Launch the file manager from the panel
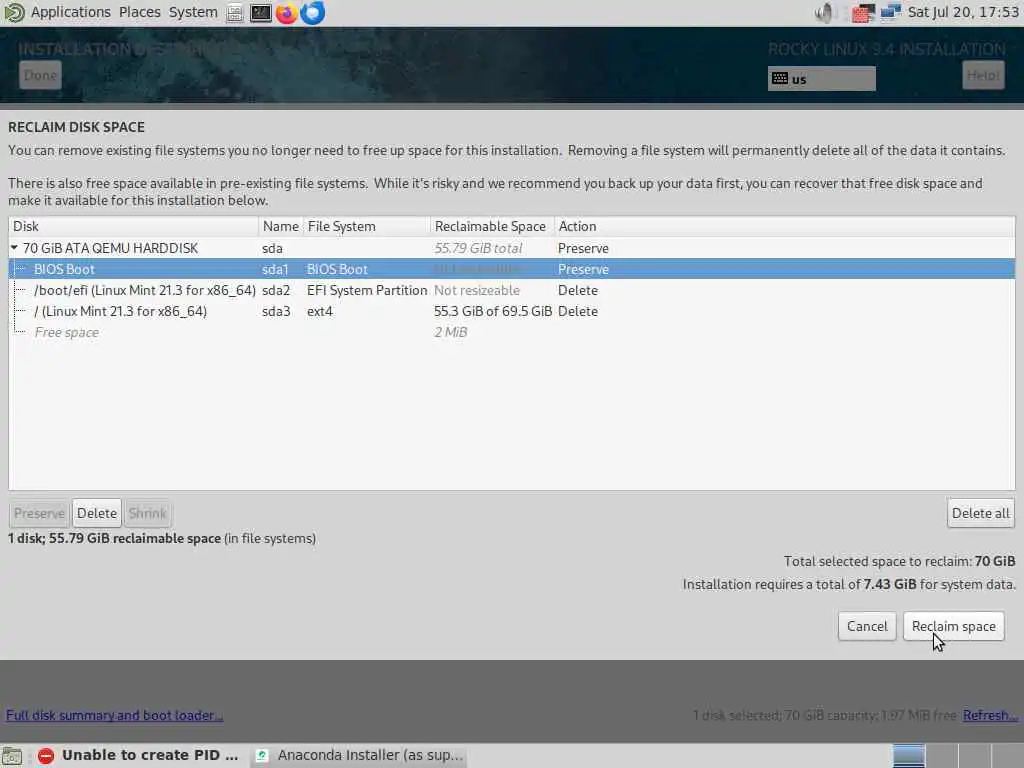 235,12
